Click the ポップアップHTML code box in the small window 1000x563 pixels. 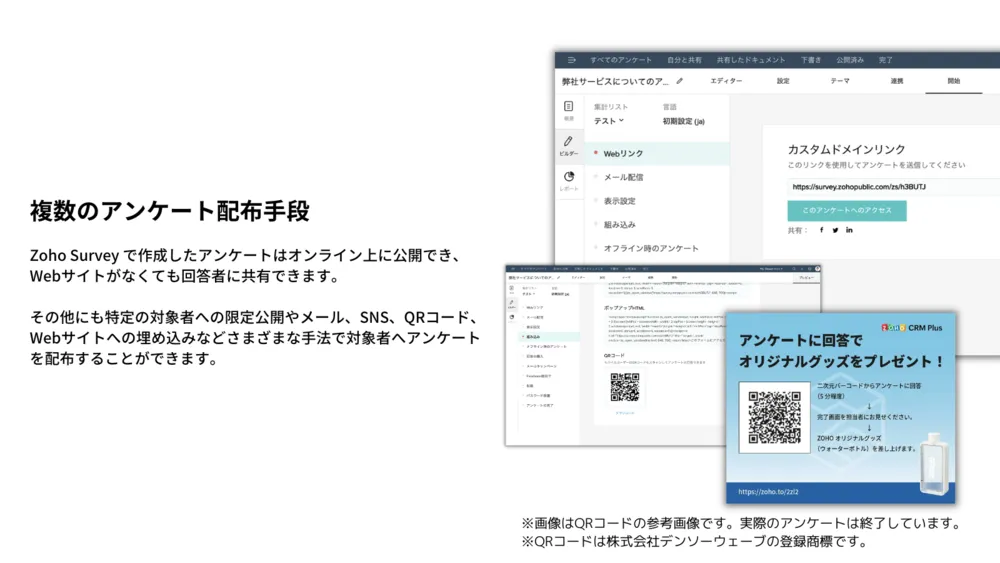(663, 330)
